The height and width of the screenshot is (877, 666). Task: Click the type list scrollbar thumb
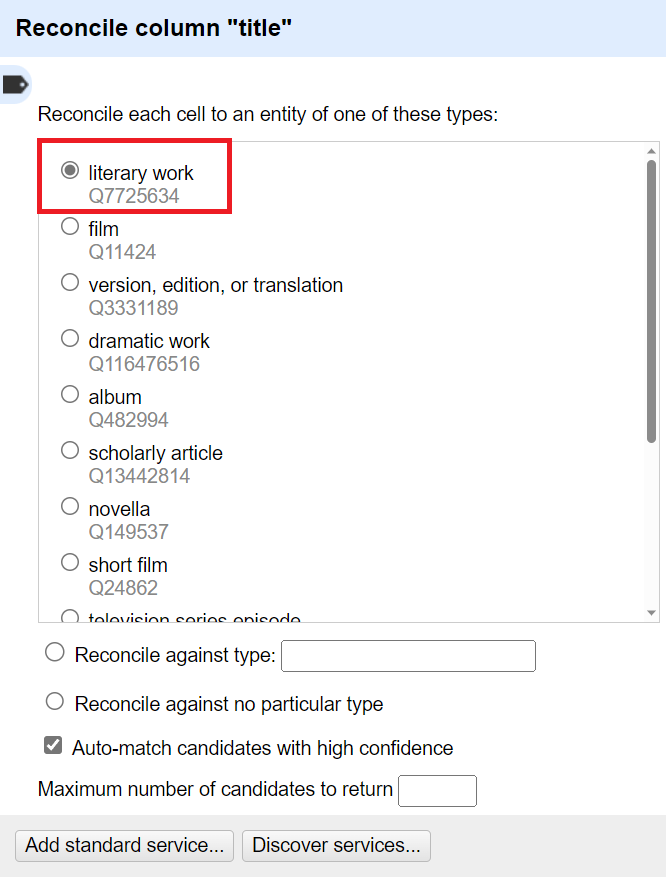pos(652,300)
